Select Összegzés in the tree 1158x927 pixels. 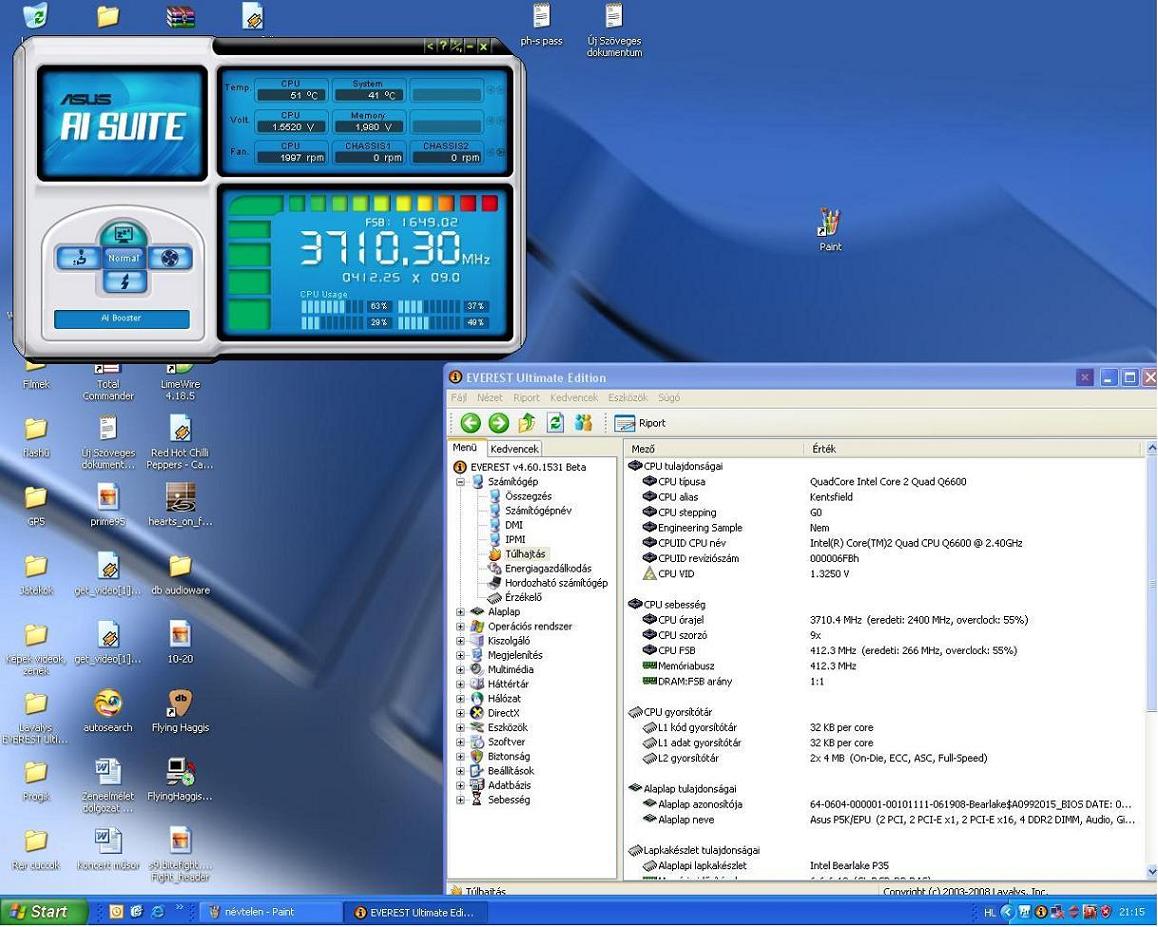(528, 496)
